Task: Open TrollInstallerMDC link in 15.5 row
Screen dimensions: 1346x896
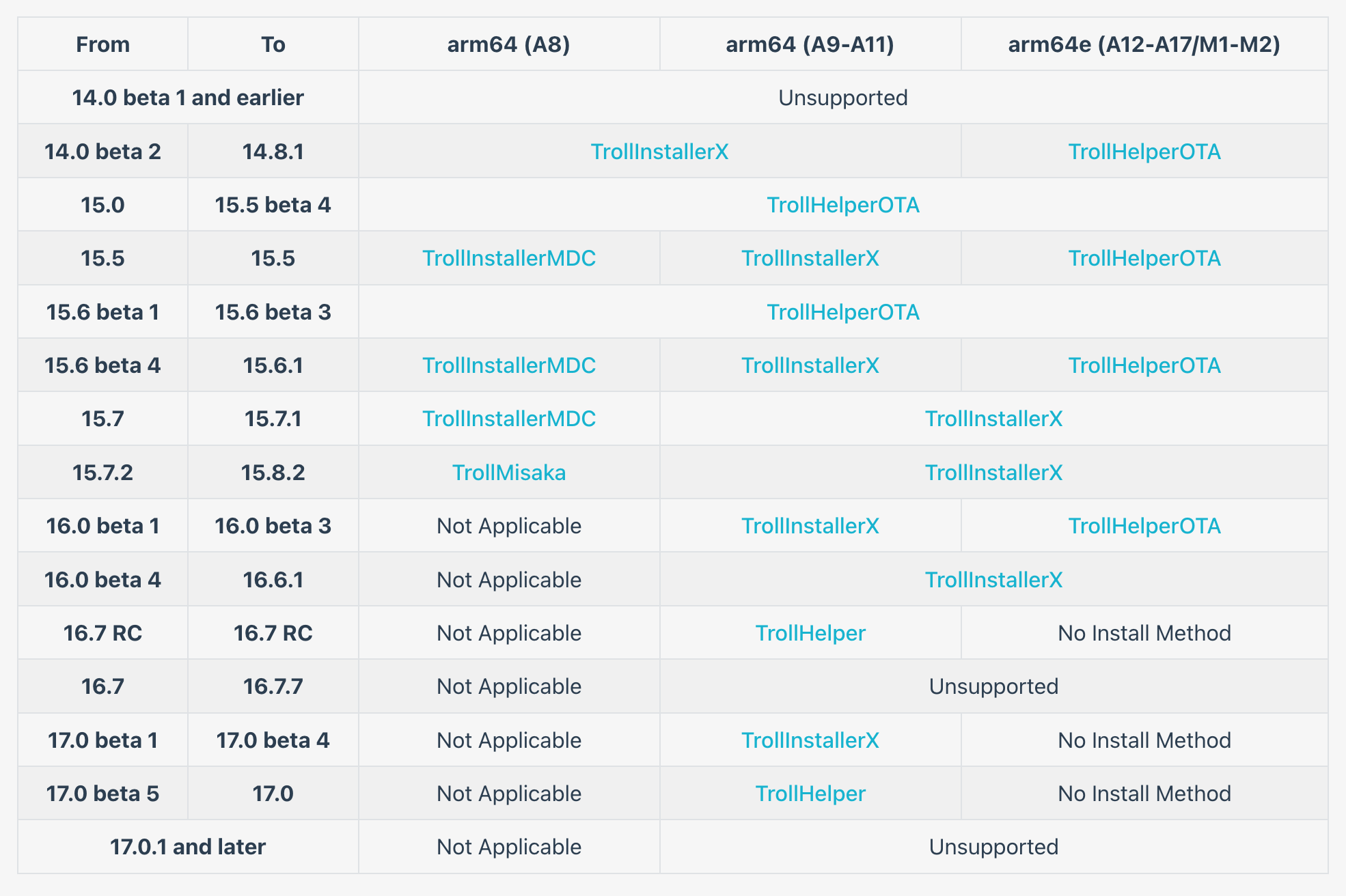Action: pos(509,258)
